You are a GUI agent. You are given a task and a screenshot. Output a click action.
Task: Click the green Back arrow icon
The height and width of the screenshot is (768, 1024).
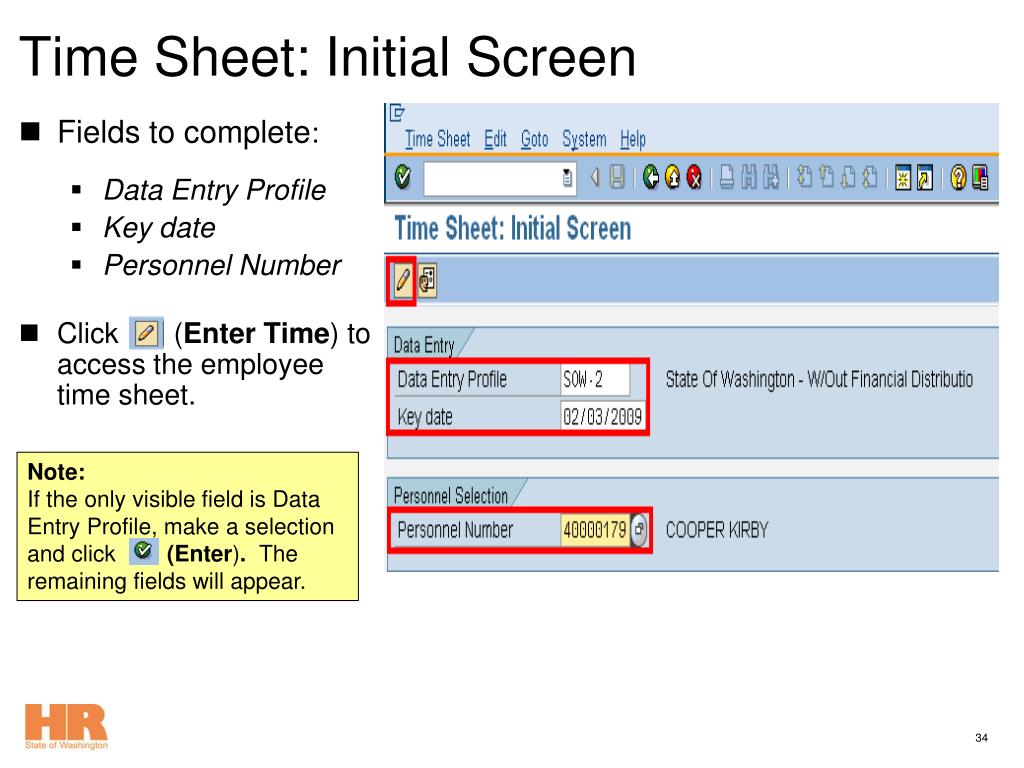[650, 178]
